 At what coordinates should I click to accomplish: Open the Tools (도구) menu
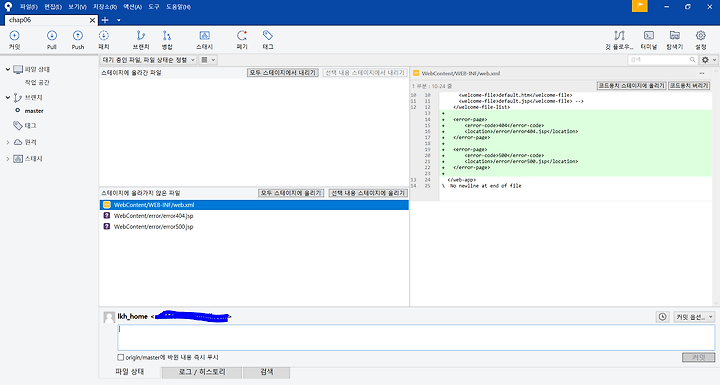153,7
